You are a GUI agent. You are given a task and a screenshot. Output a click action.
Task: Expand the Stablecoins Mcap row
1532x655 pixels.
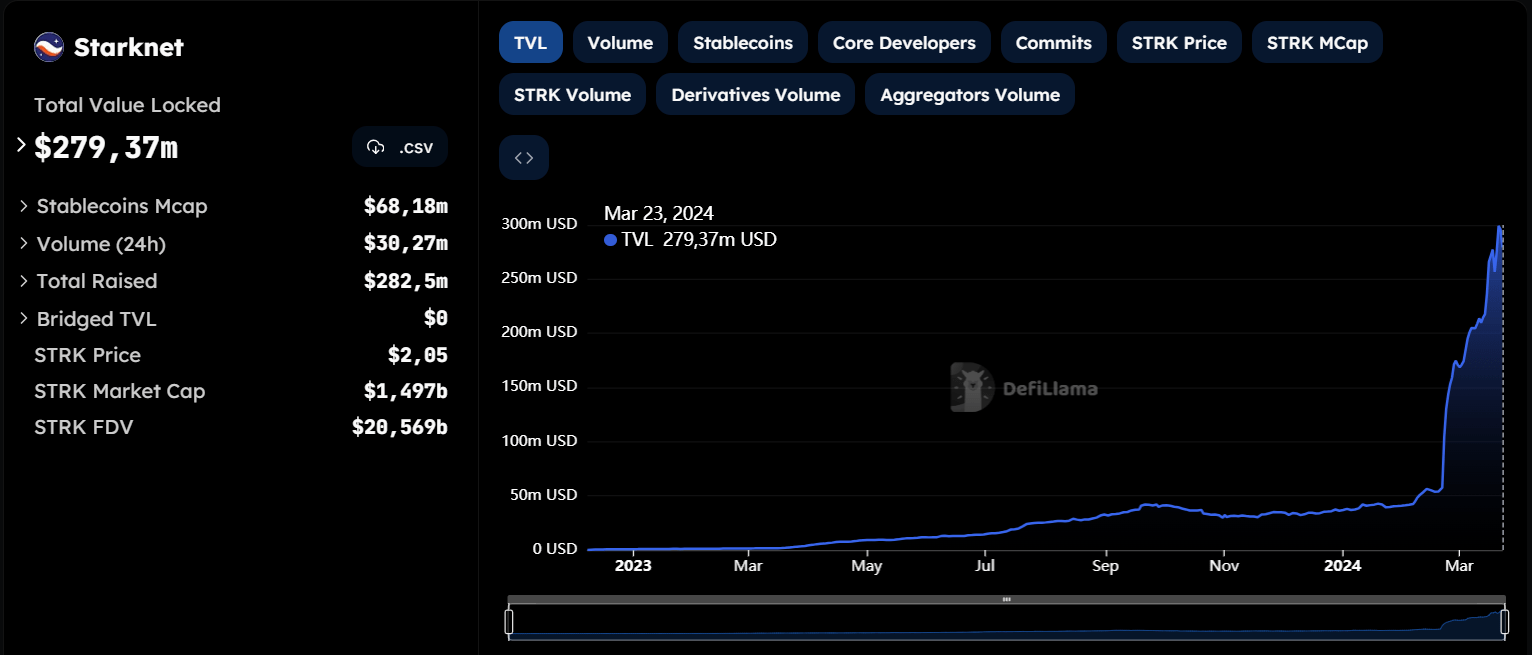coord(24,206)
